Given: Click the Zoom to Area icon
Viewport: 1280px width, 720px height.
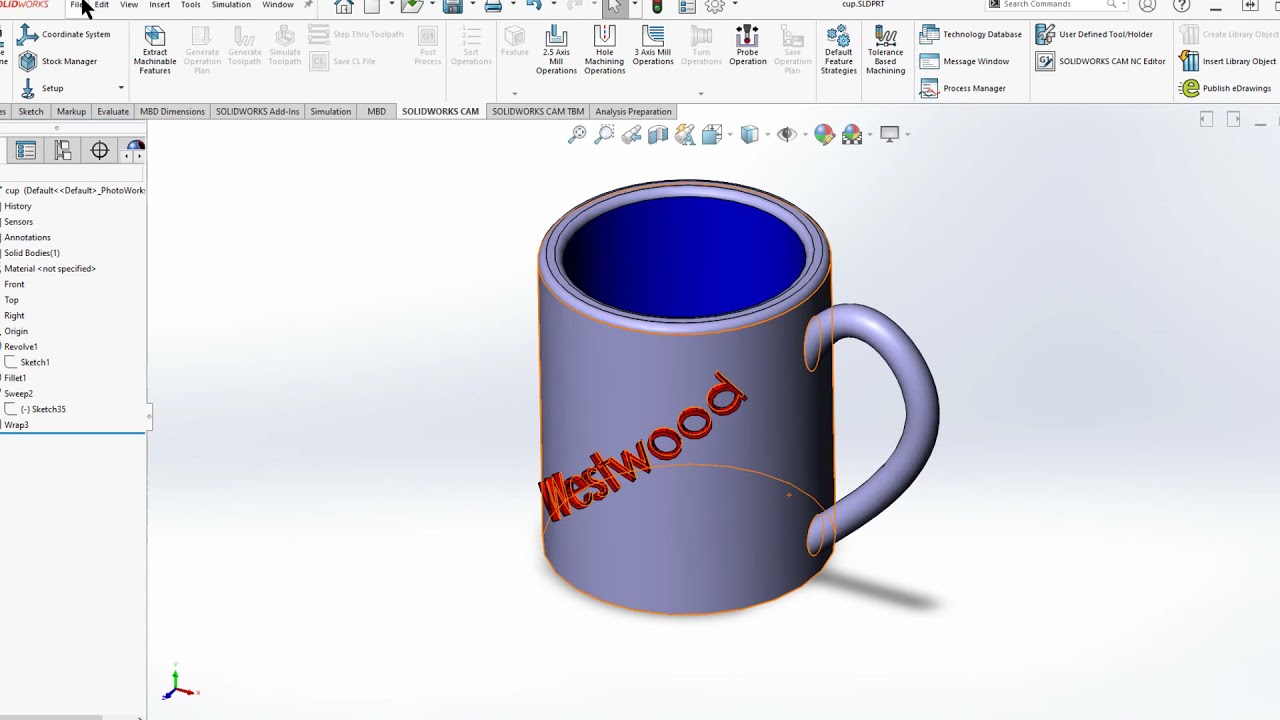Looking at the screenshot, I should (604, 134).
